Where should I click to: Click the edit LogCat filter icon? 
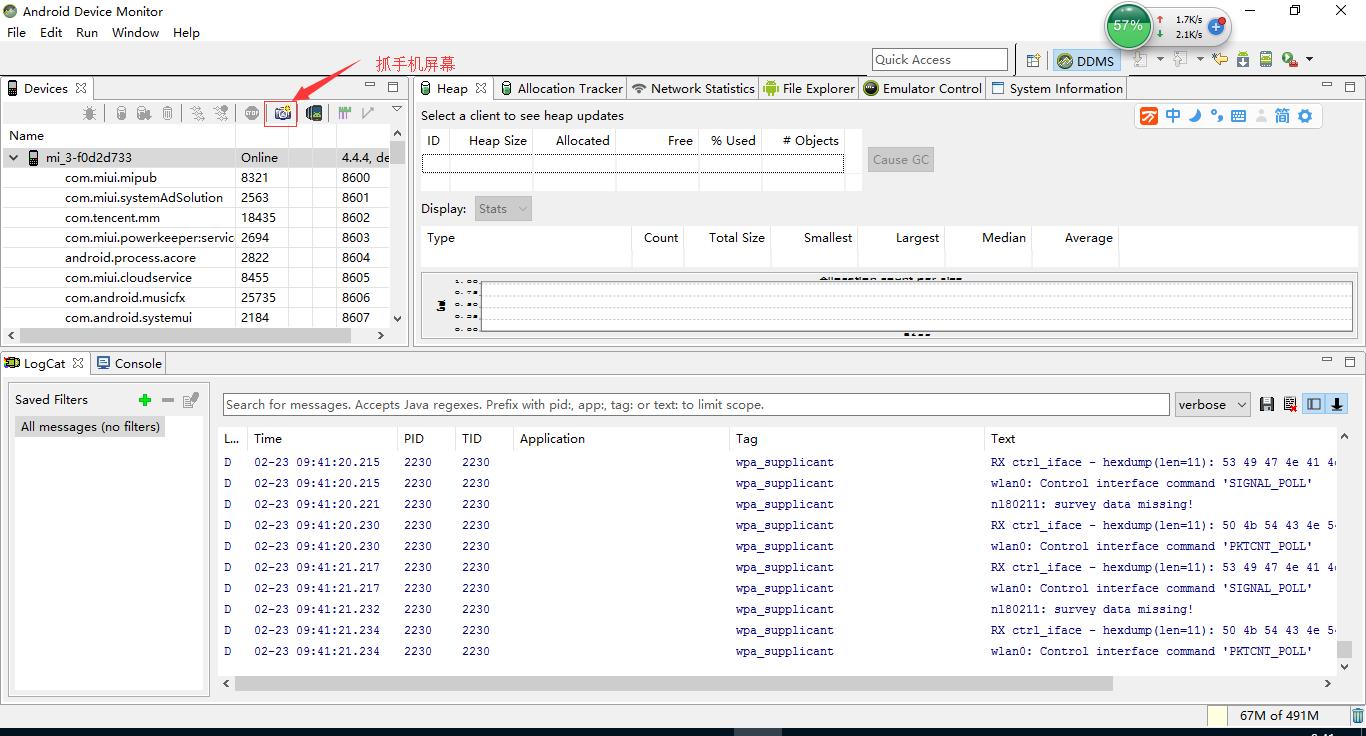[x=191, y=400]
